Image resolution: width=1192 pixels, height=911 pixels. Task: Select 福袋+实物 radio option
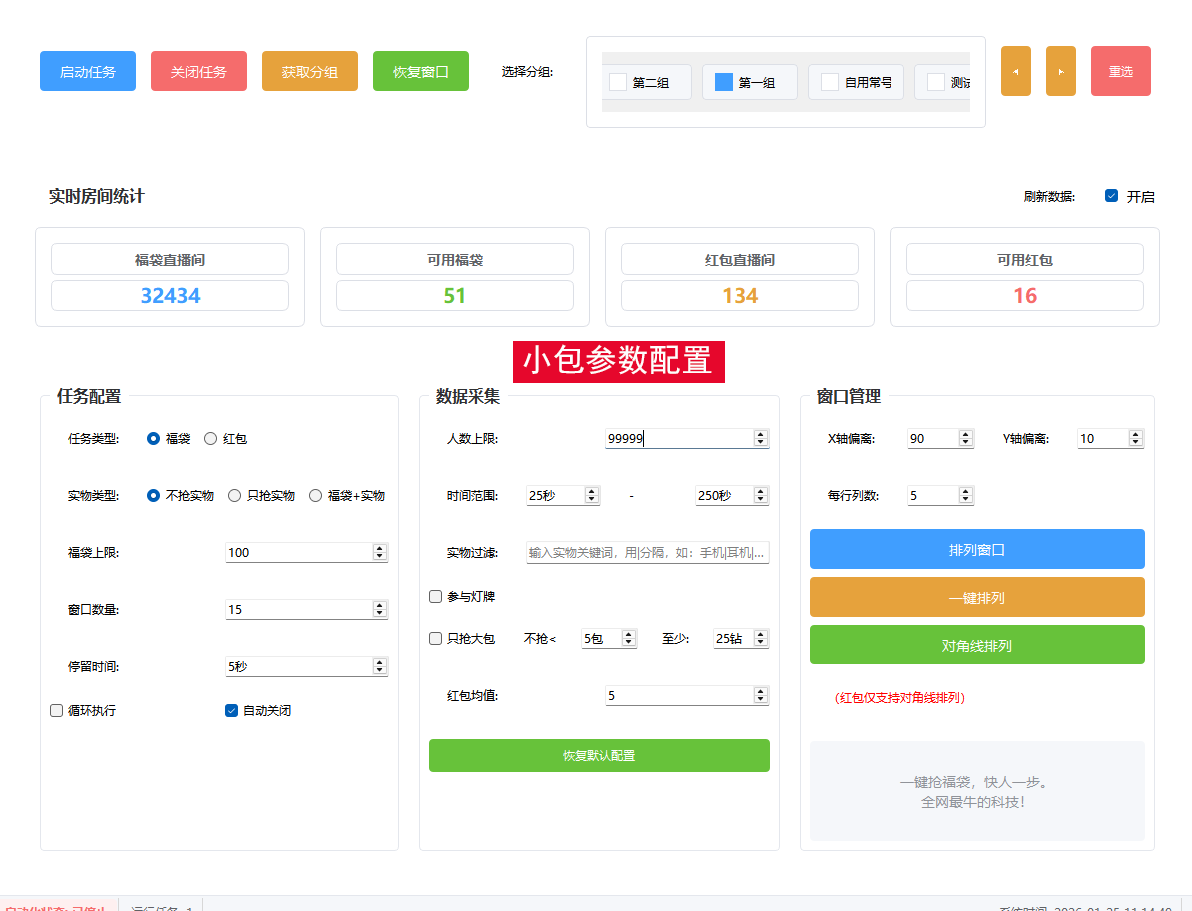(x=315, y=496)
